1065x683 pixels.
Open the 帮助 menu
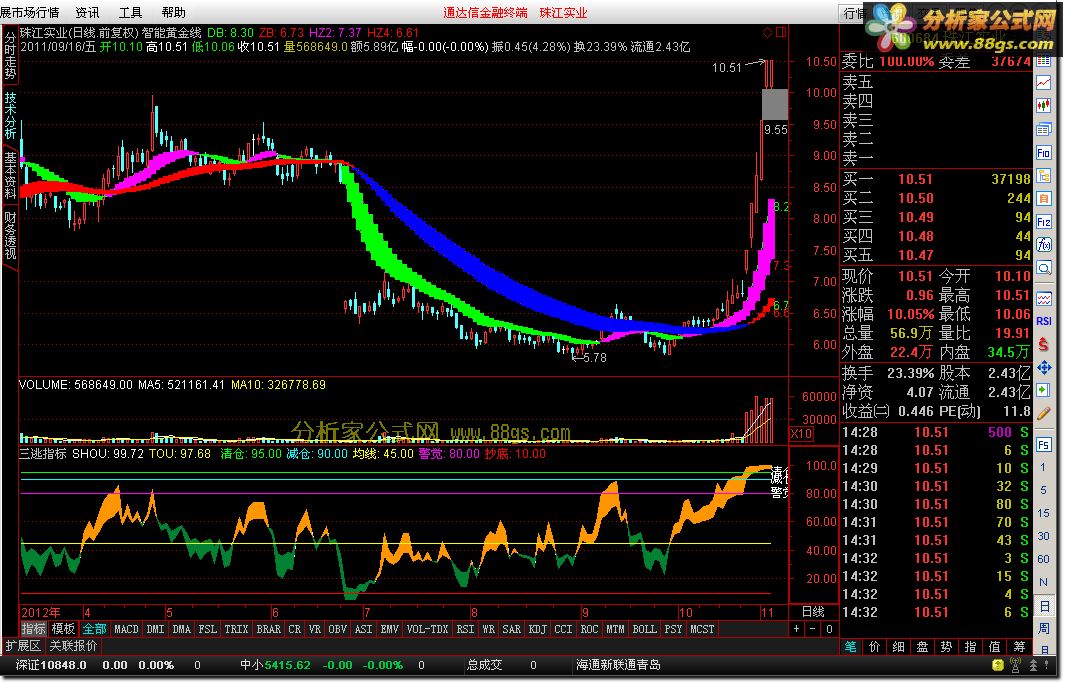(x=174, y=12)
